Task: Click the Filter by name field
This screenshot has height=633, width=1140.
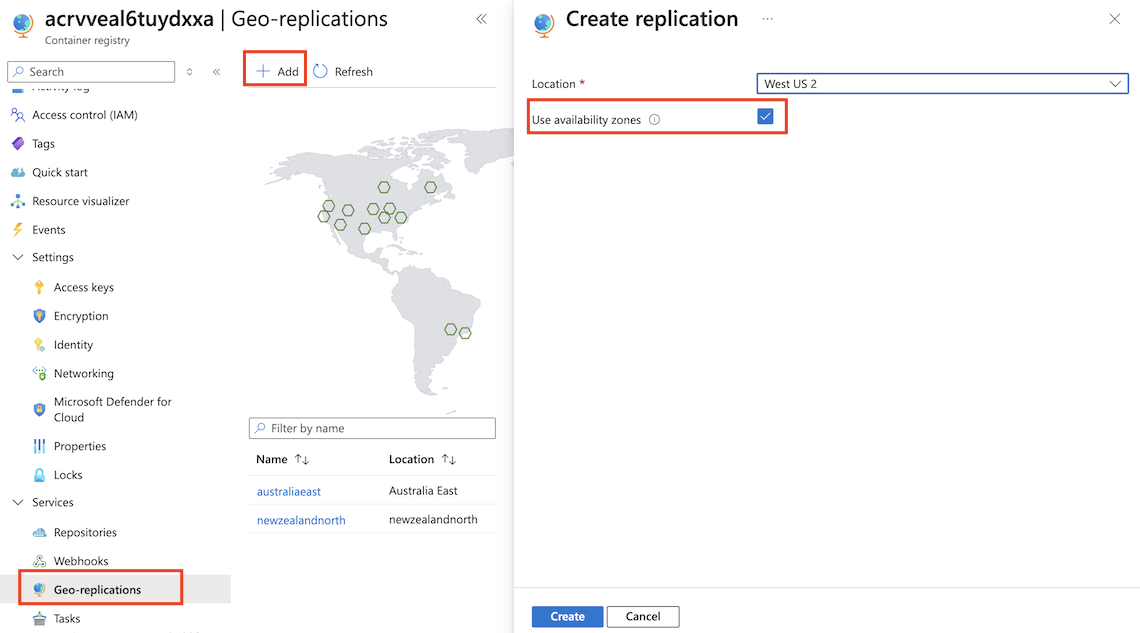Action: coord(372,428)
